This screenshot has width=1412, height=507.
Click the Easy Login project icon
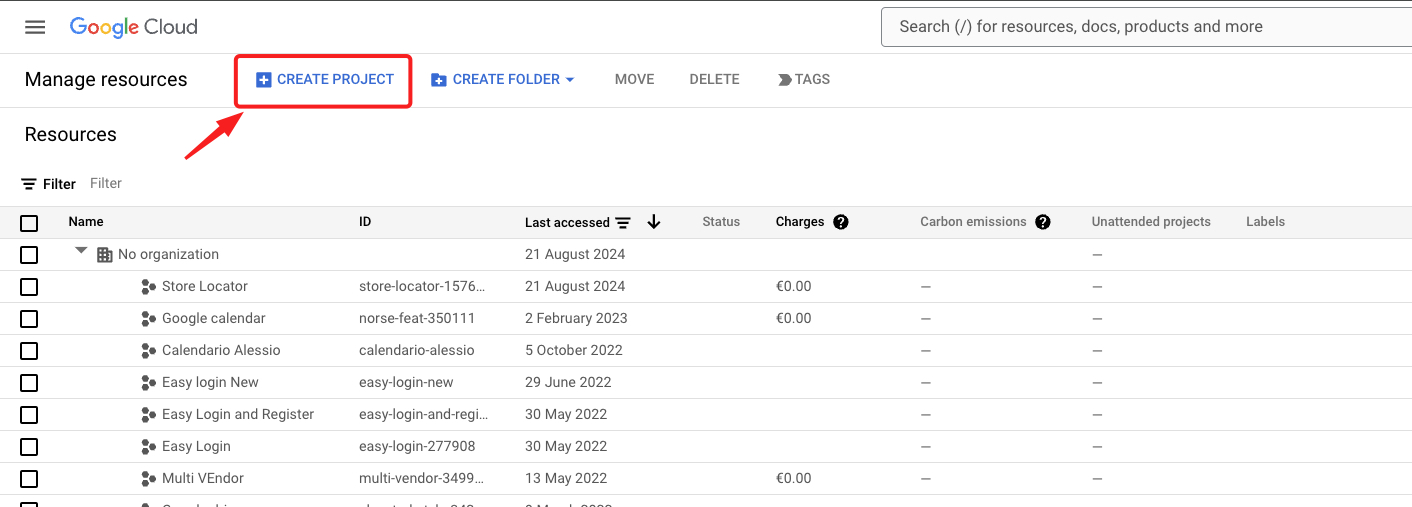point(148,447)
